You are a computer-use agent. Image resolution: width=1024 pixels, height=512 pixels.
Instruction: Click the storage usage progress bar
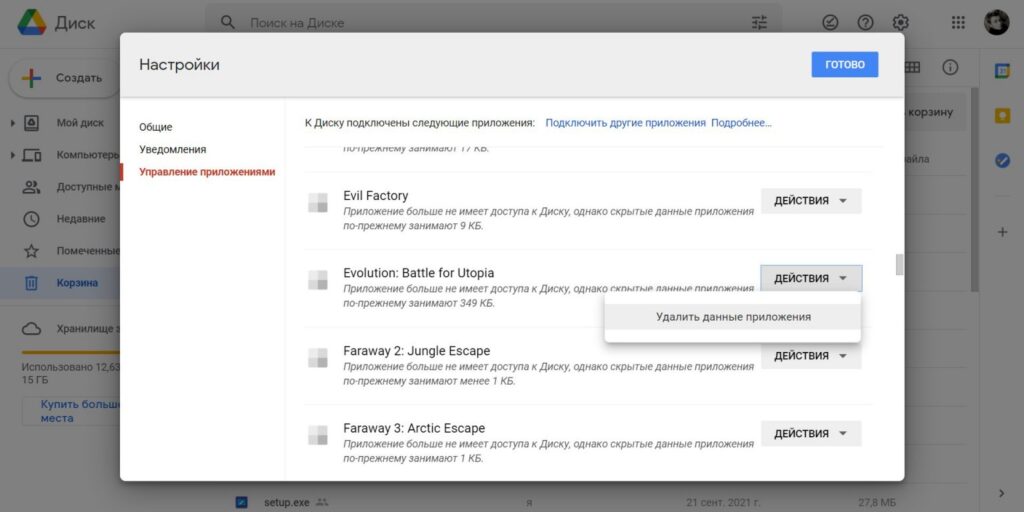click(71, 353)
